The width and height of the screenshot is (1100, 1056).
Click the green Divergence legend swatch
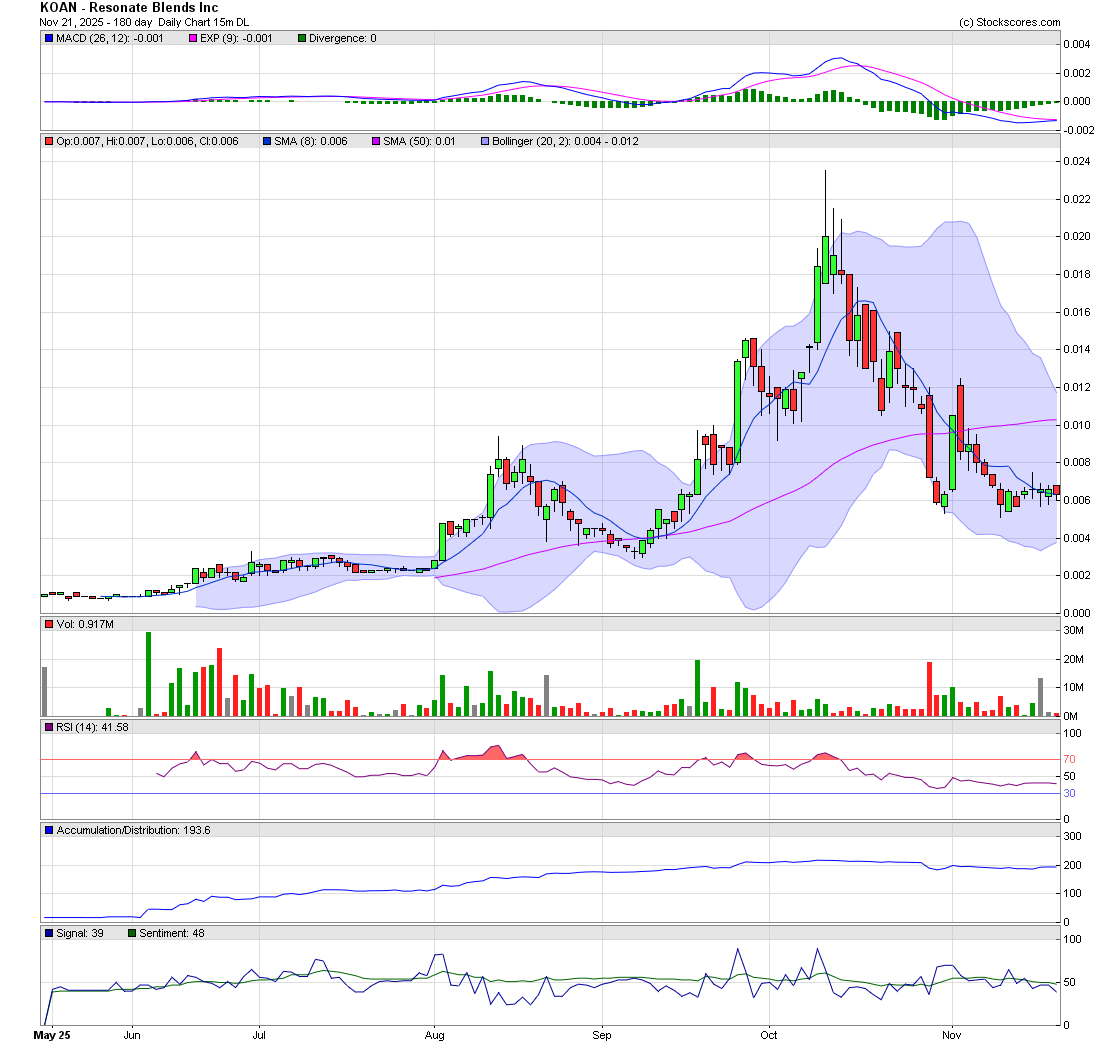pyautogui.click(x=302, y=39)
